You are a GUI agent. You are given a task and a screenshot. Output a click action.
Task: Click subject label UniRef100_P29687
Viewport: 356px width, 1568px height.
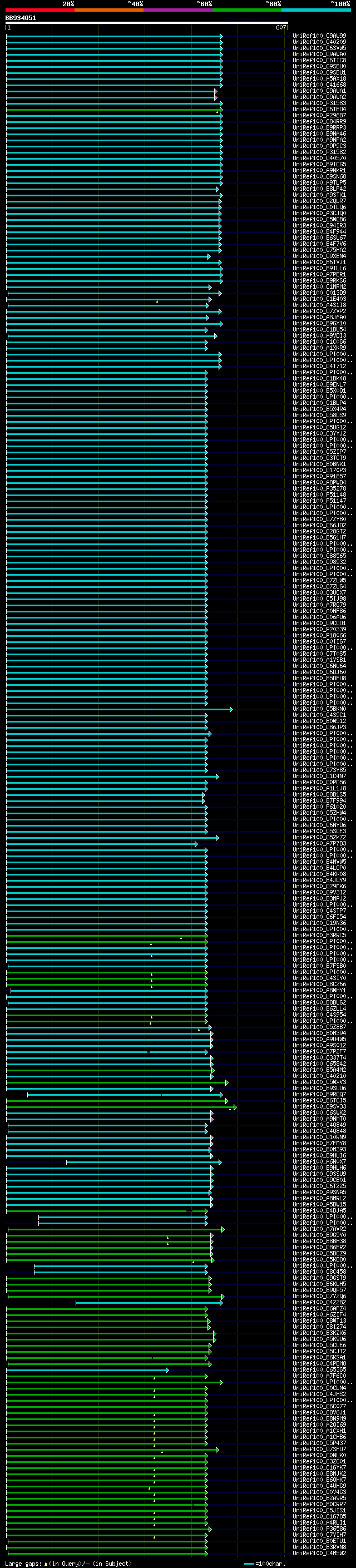(x=319, y=115)
